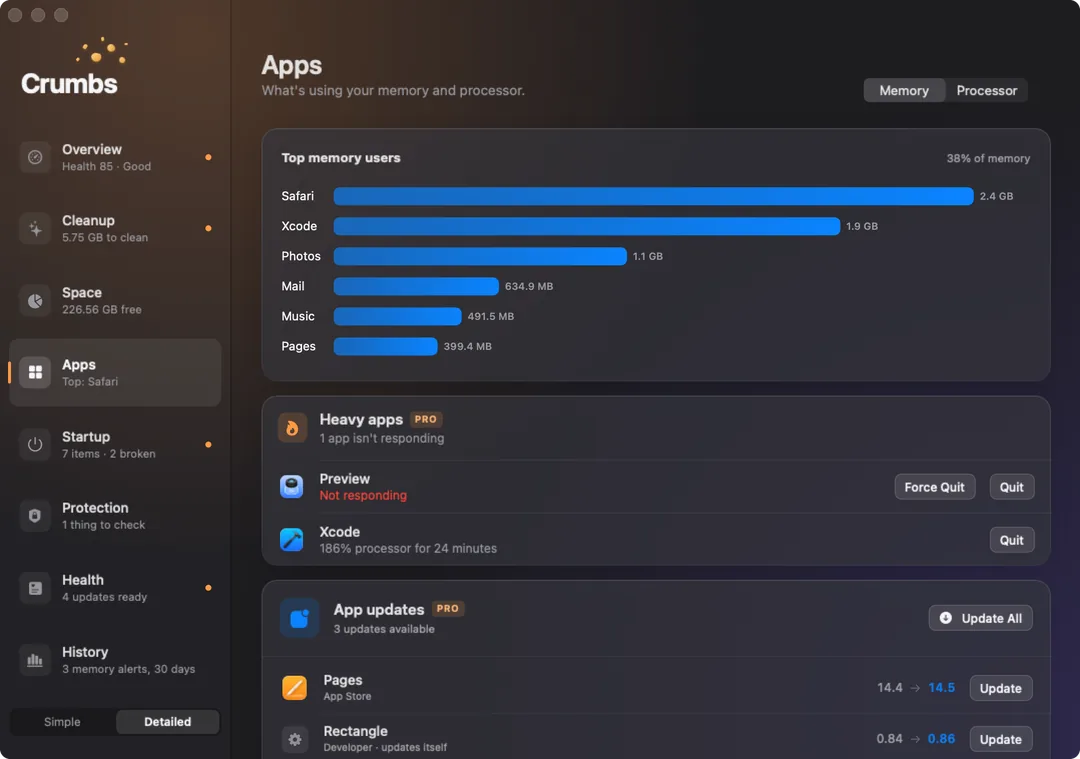Click the Photos memory usage bar
The image size is (1080, 759).
coord(480,256)
